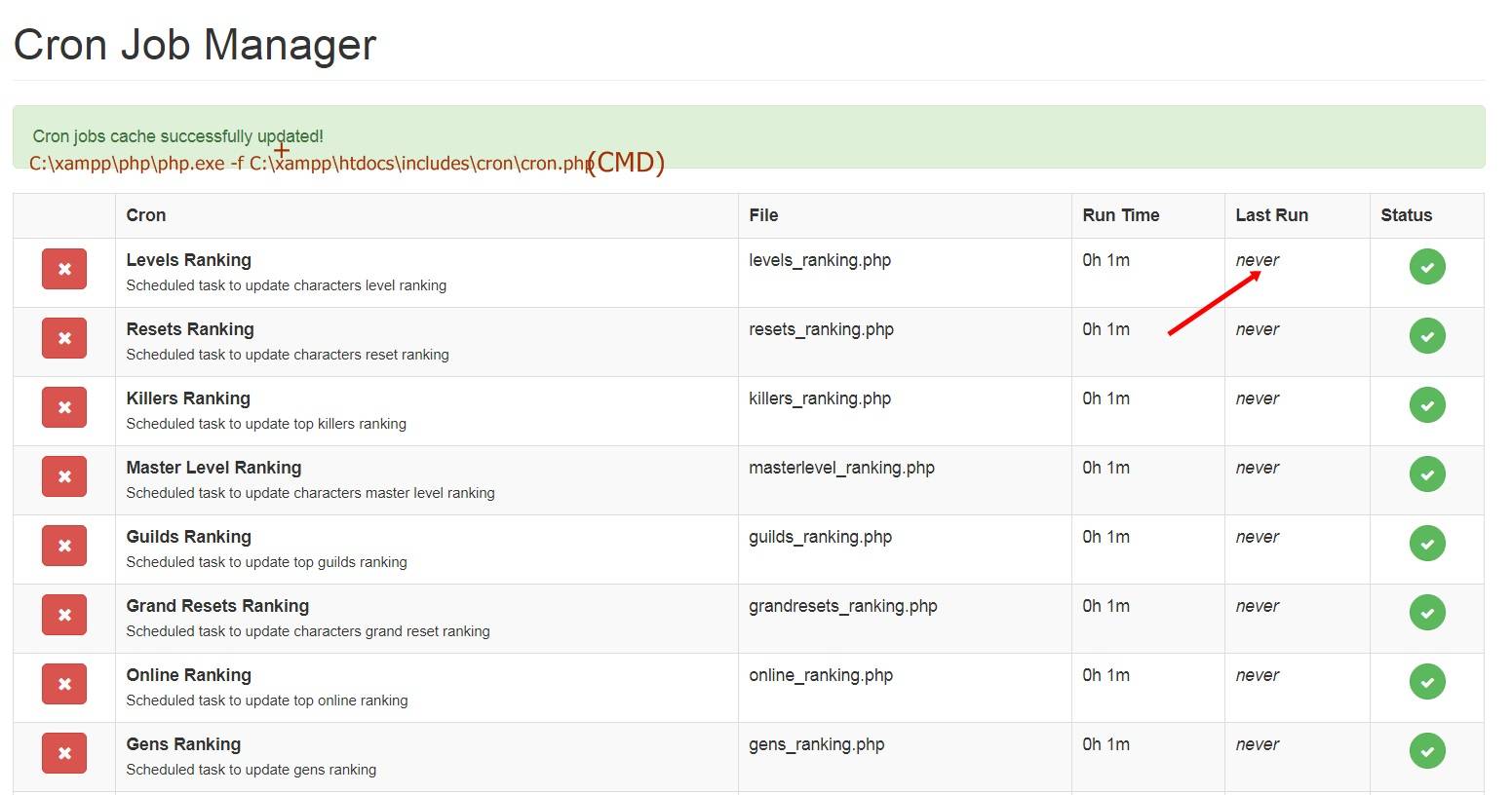The image size is (1512, 795).
Task: Click the Online Ranking cron title
Action: (189, 675)
